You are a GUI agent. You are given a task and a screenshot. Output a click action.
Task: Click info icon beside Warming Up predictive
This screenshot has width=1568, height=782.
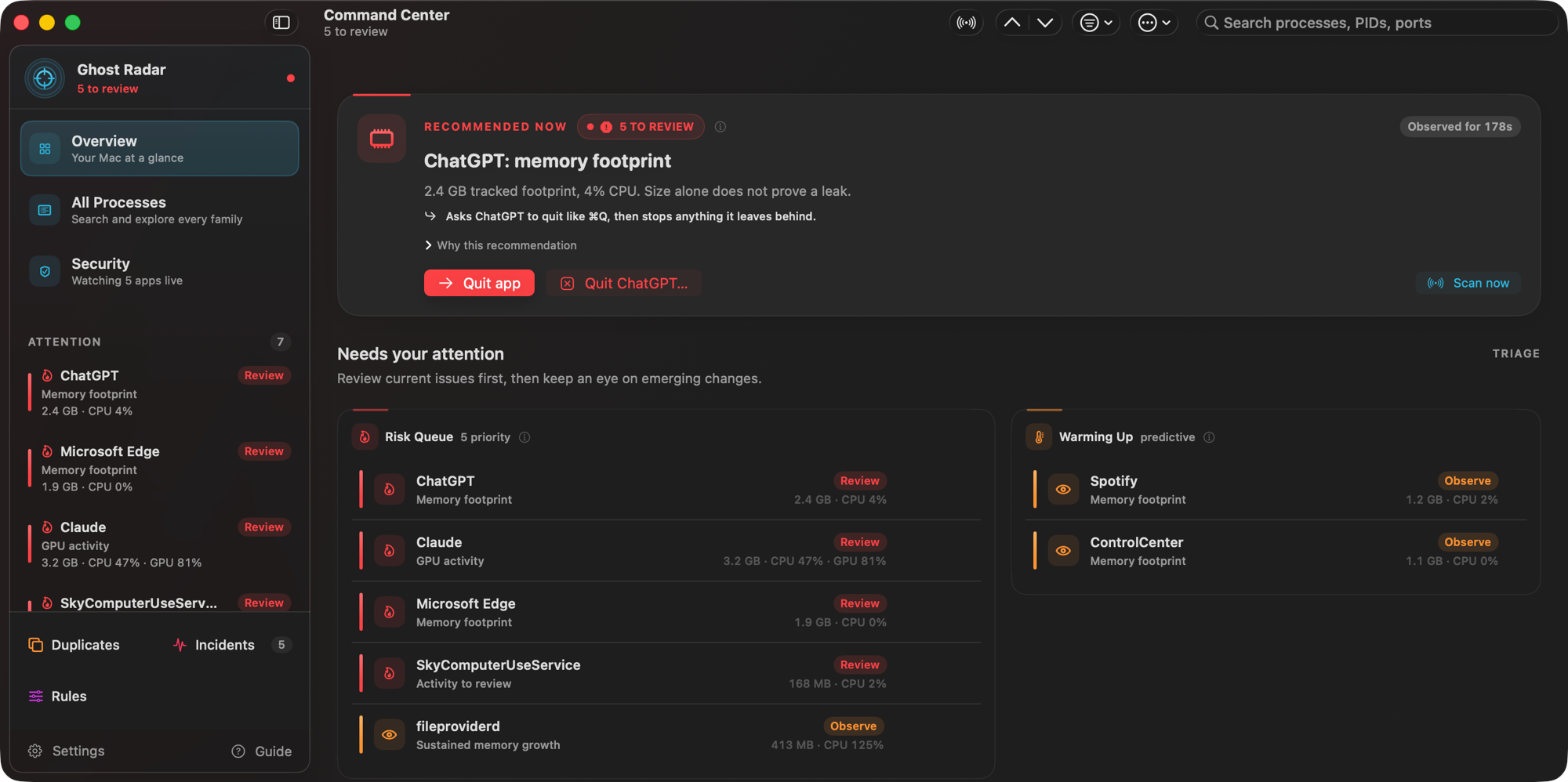point(1209,437)
